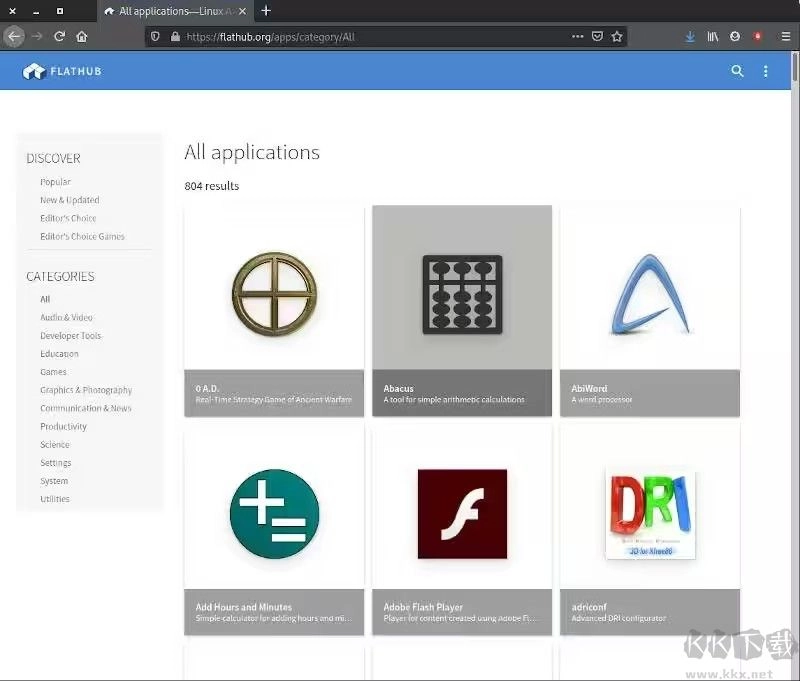Bookmark this page with the star
Viewport: 800px width, 681px height.
point(617,36)
